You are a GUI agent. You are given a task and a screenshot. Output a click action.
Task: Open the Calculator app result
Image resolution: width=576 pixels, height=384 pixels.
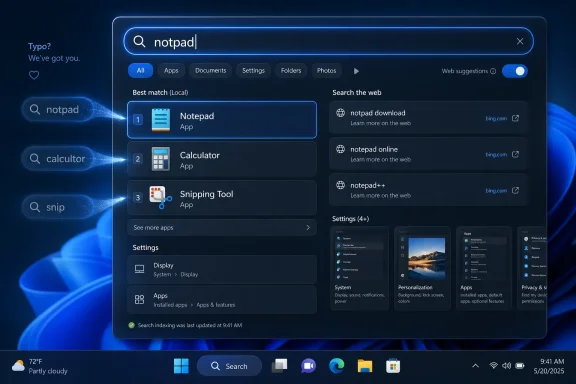[x=222, y=159]
